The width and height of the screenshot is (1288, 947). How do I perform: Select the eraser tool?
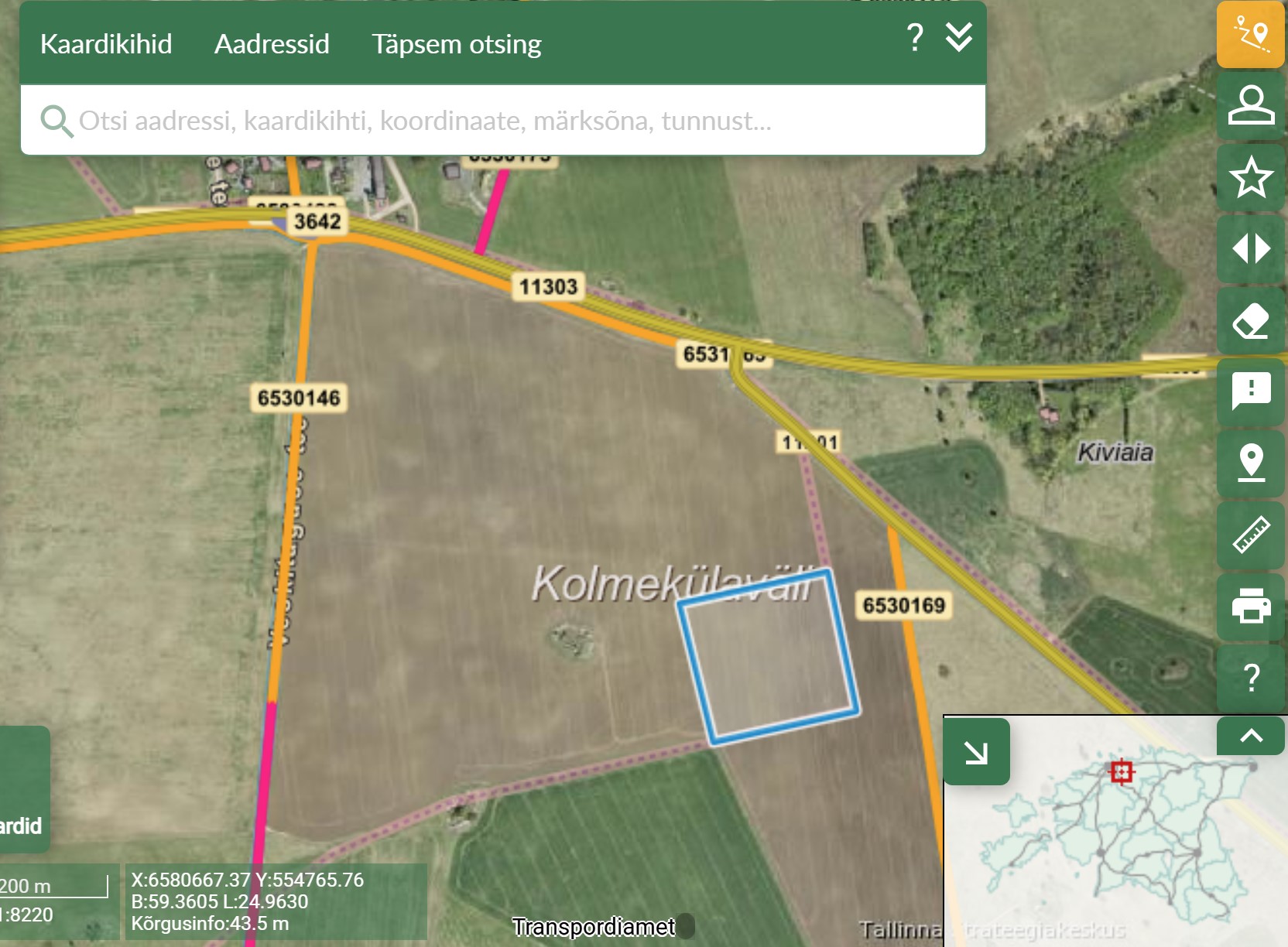1251,320
